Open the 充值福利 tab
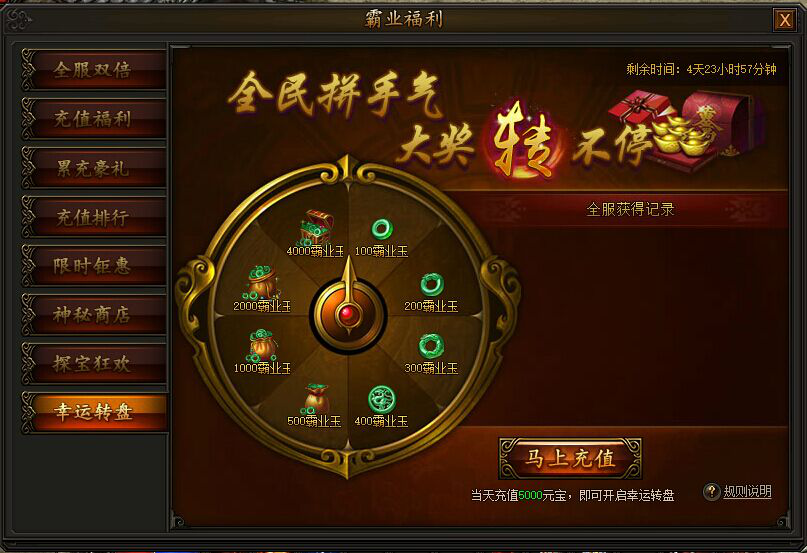Screen dimensions: 807x553 point(94,118)
